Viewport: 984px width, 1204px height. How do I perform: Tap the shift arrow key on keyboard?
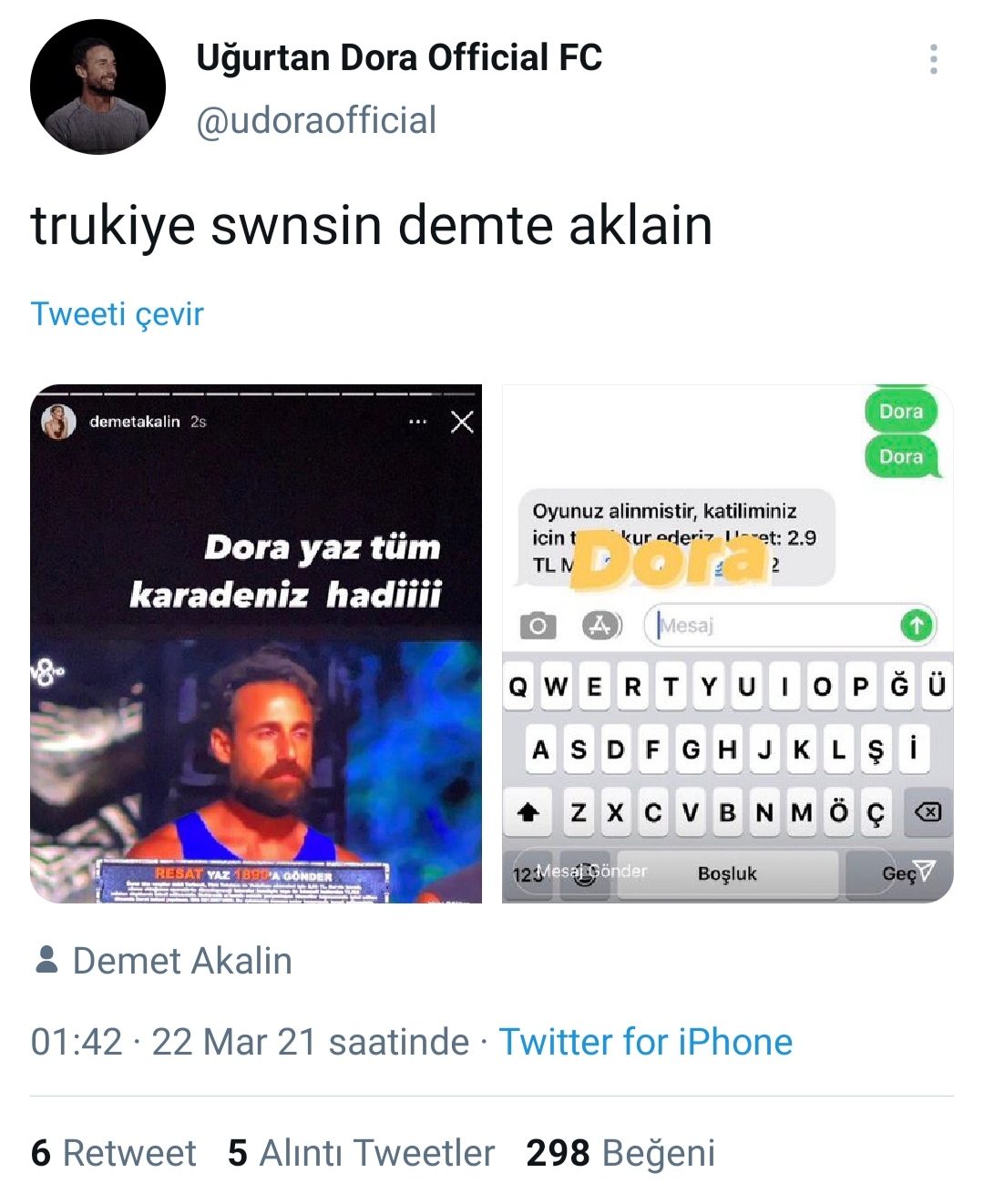tap(528, 811)
